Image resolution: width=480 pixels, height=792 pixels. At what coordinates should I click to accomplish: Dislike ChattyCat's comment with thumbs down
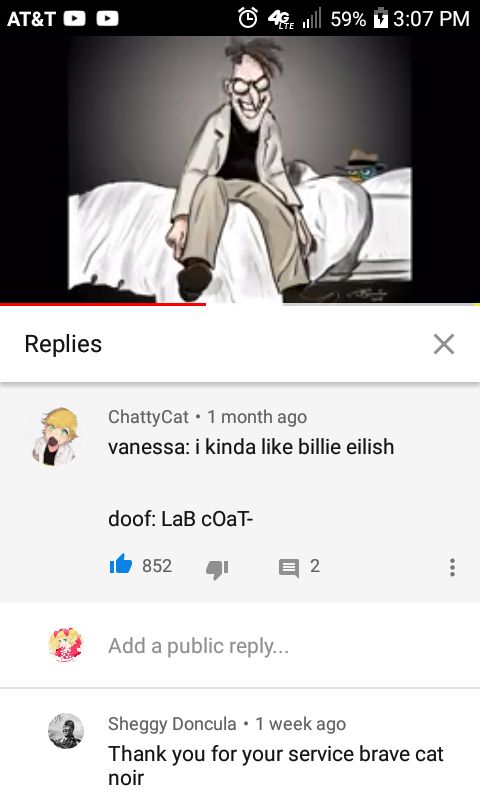pos(217,569)
